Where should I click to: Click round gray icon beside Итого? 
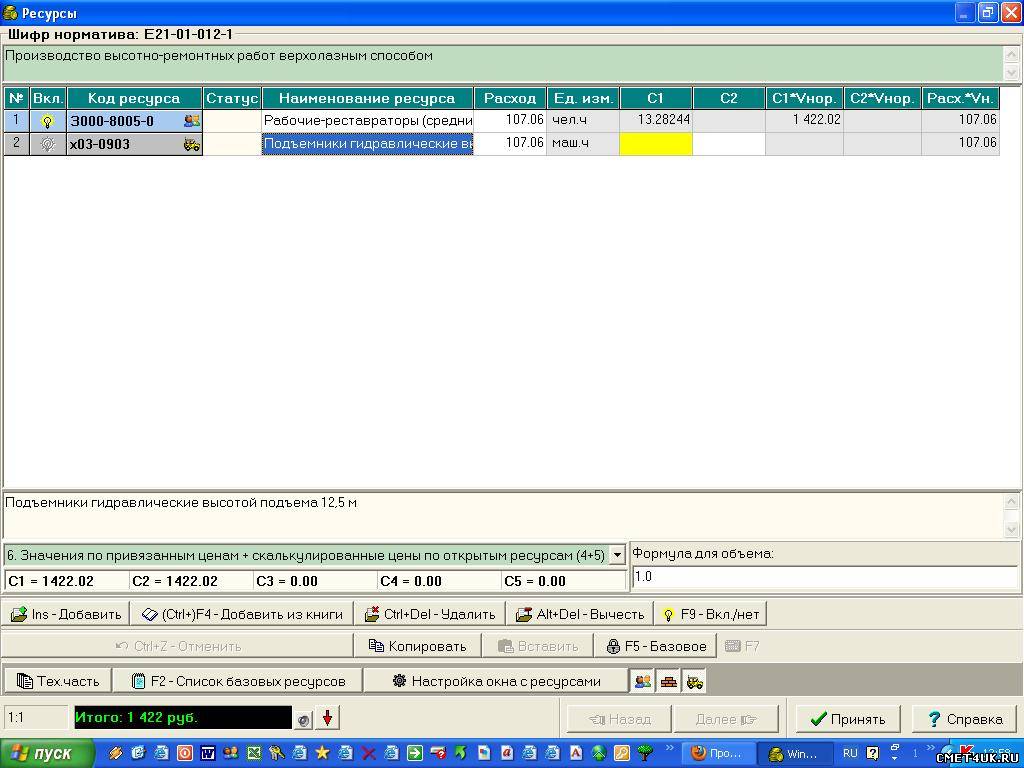click(303, 720)
